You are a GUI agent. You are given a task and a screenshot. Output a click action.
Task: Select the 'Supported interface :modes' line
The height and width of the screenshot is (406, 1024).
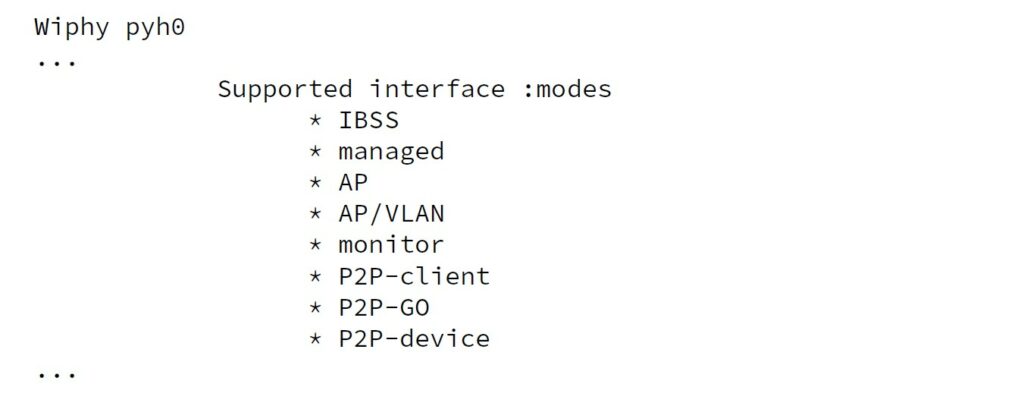(x=415, y=89)
